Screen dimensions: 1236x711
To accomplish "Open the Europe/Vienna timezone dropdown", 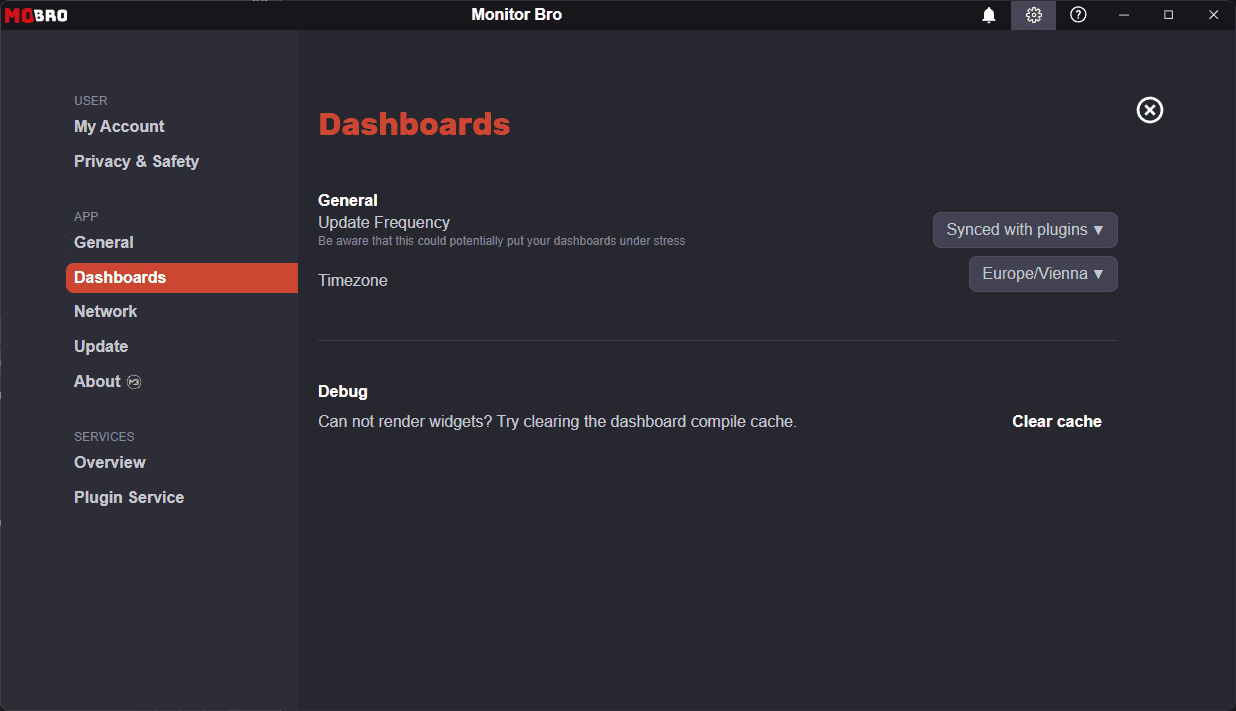I will click(x=1043, y=273).
